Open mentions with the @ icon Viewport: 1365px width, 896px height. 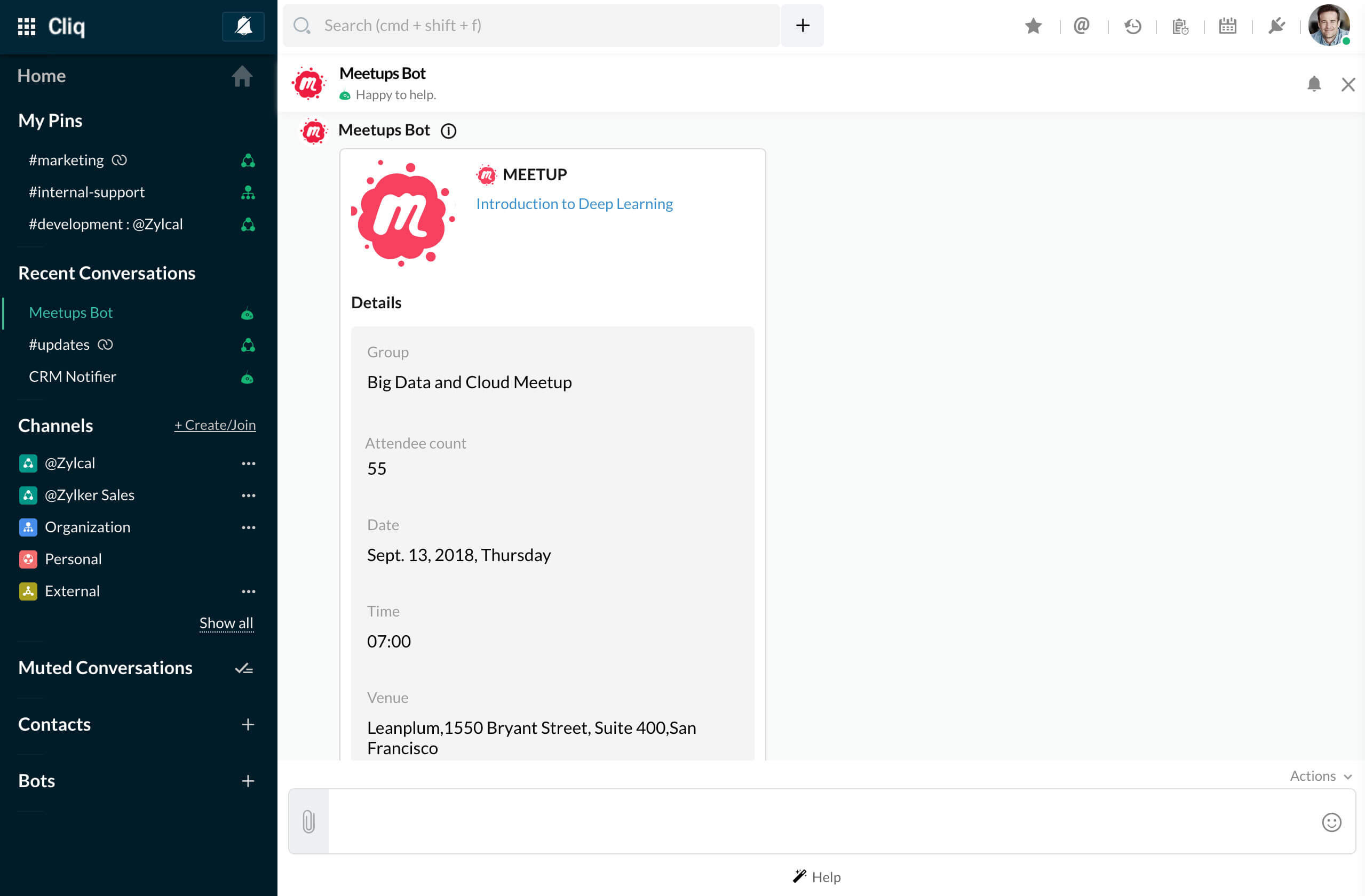point(1081,26)
